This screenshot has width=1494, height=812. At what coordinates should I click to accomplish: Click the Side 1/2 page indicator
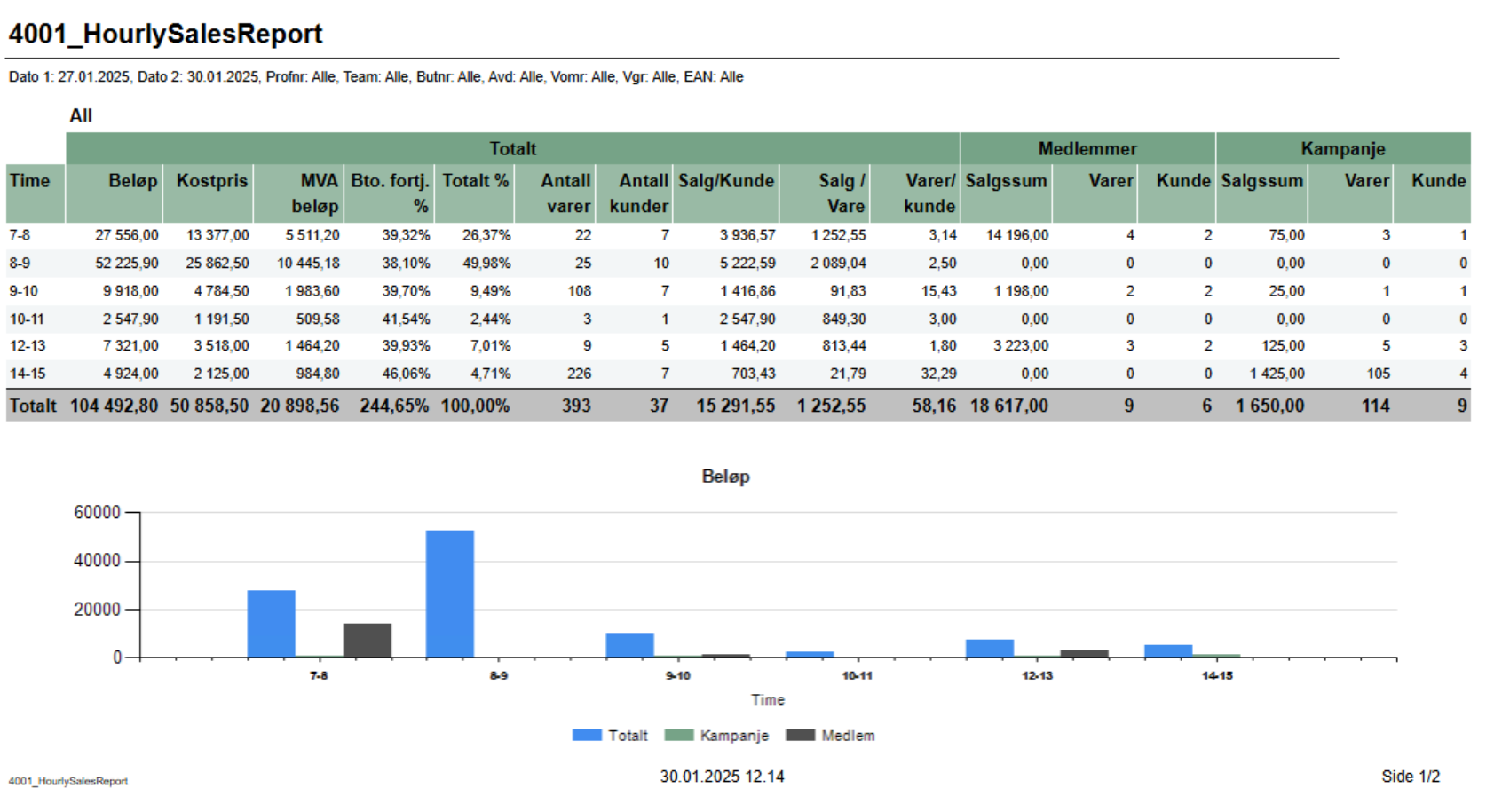[x=1410, y=777]
